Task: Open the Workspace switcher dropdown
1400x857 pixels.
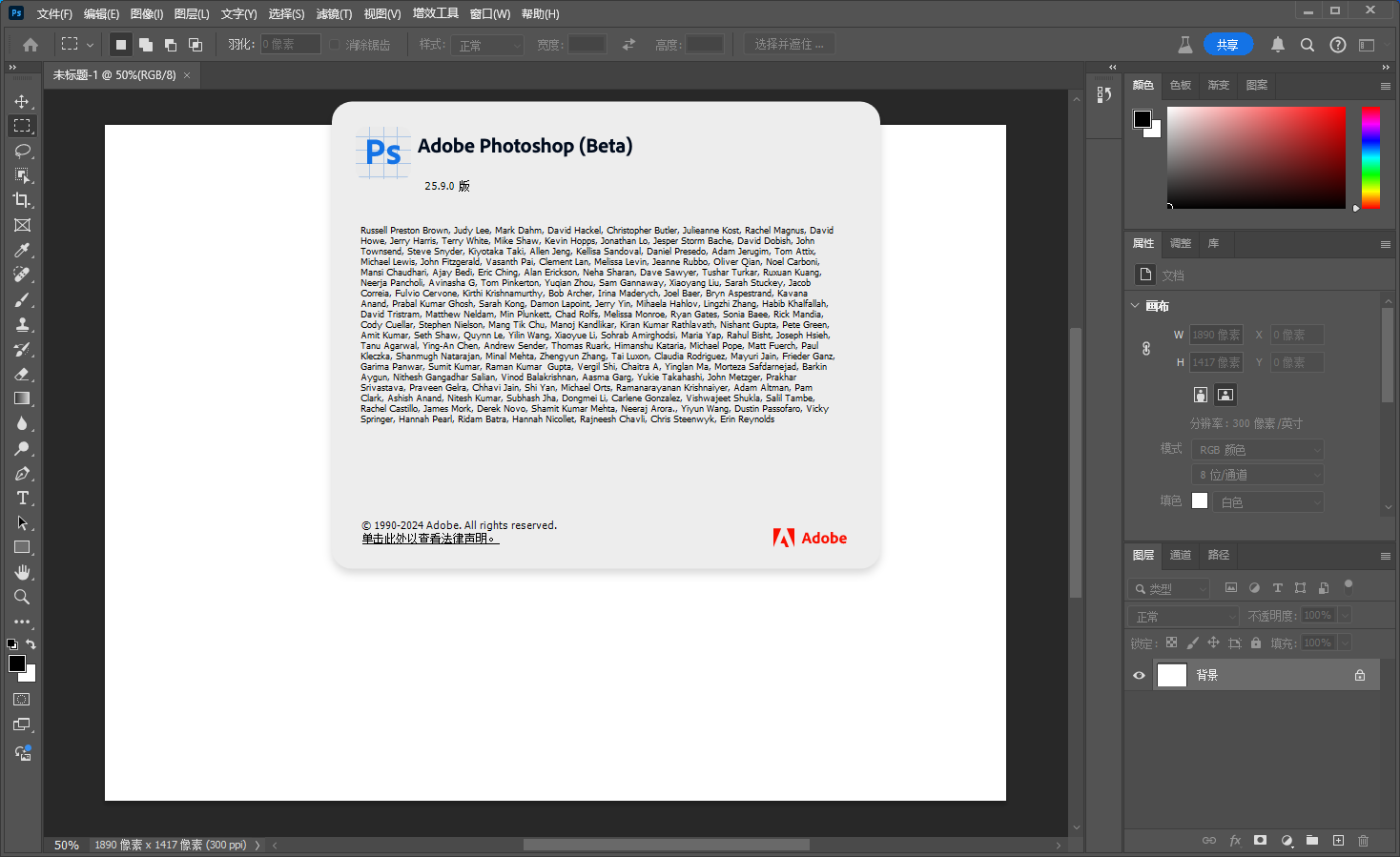Action: (1370, 45)
